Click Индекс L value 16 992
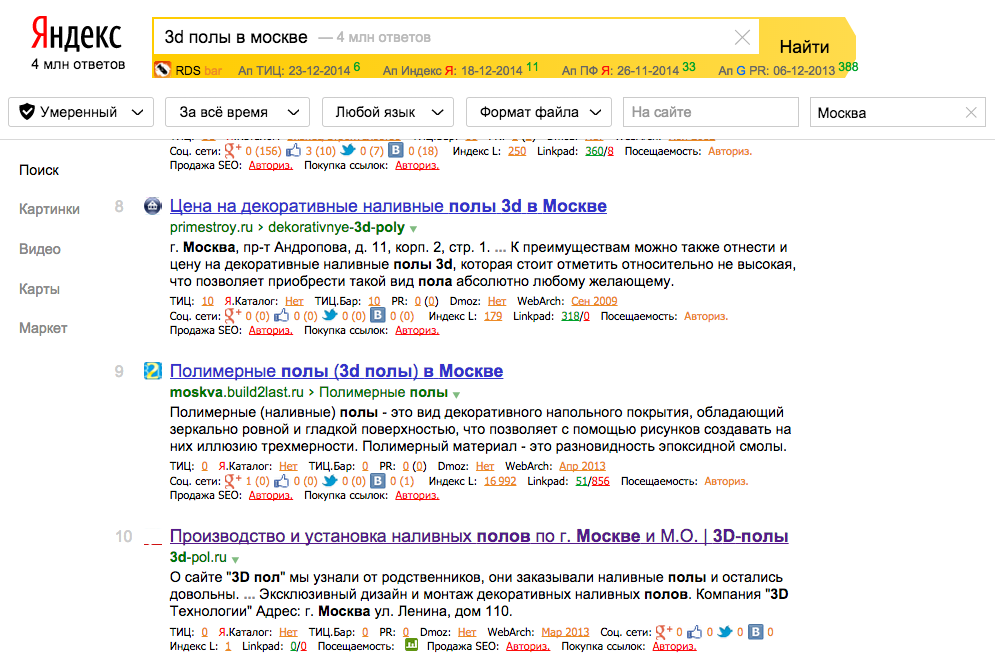 [500, 481]
